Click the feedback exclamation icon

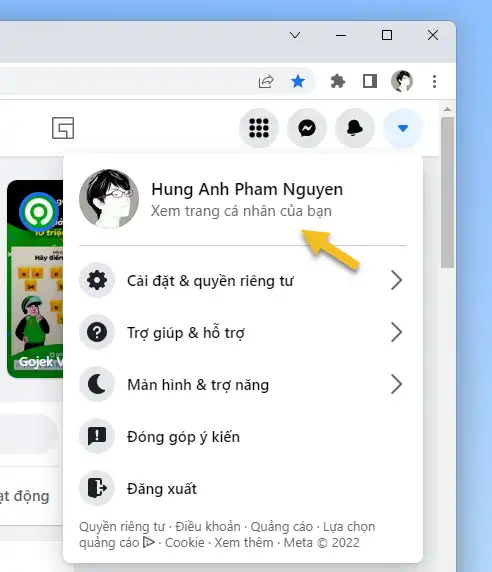(x=97, y=436)
